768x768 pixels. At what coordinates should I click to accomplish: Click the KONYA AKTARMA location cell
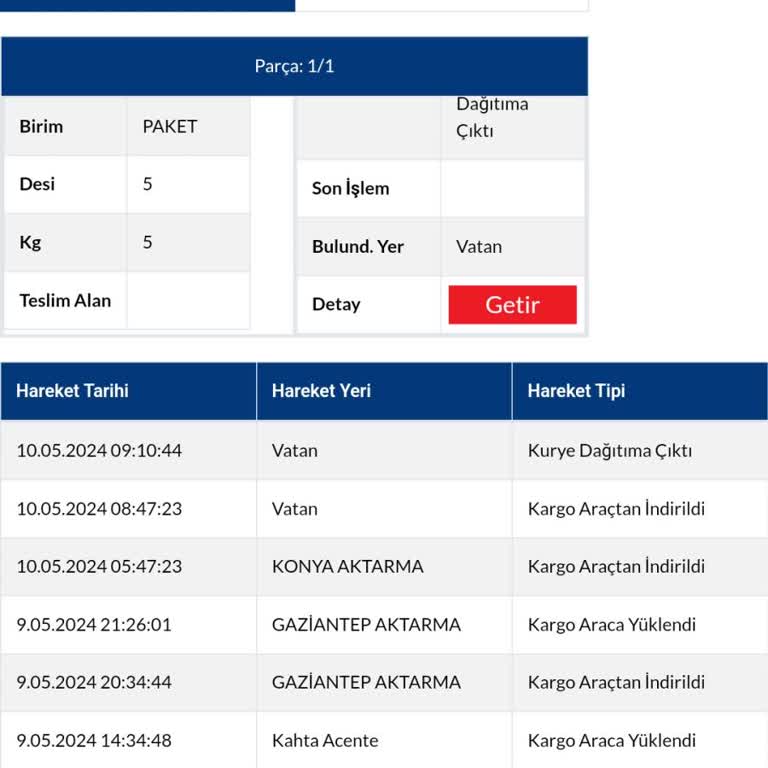click(347, 566)
